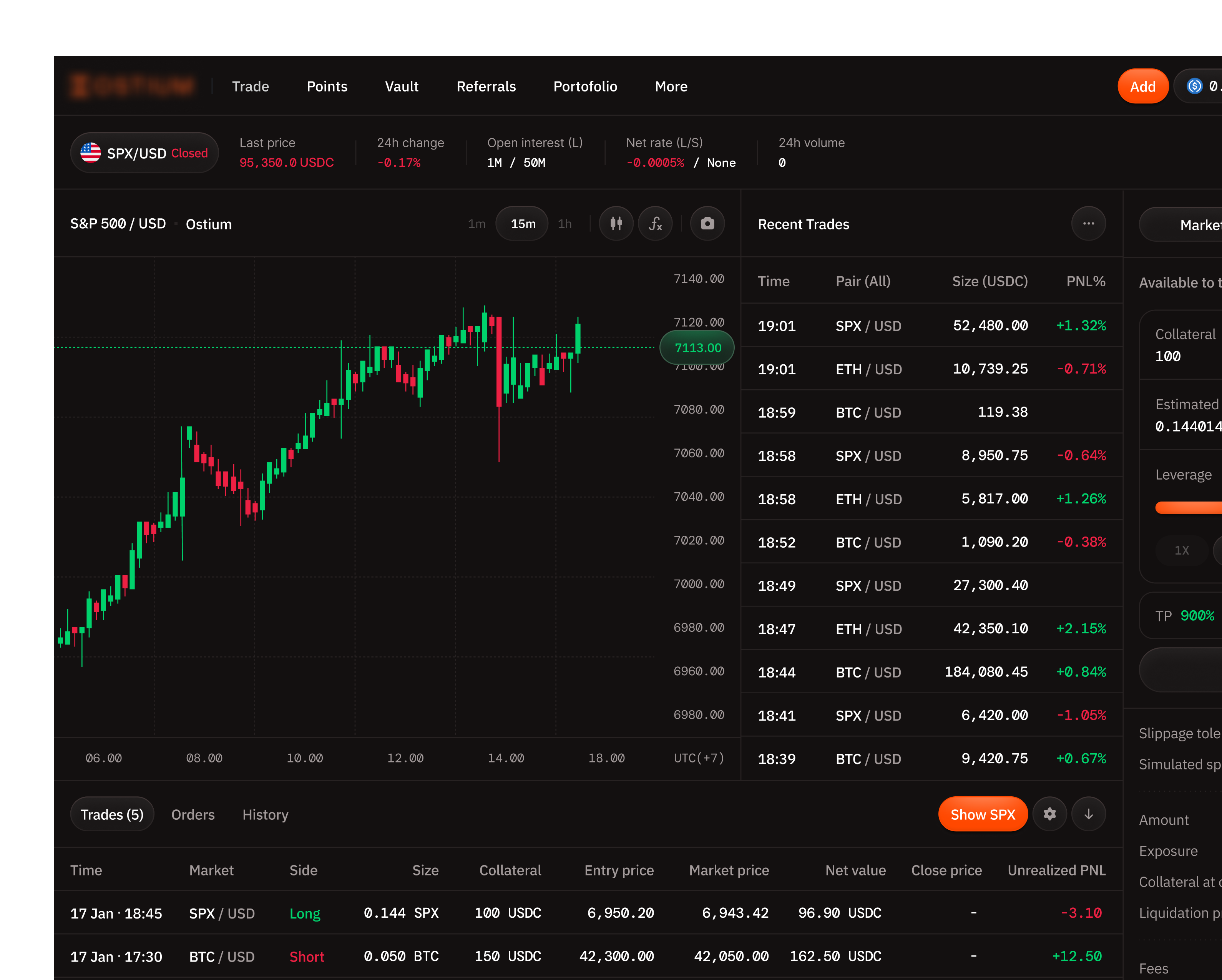Click the download arrow icon
This screenshot has width=1222, height=980.
pyautogui.click(x=1088, y=814)
